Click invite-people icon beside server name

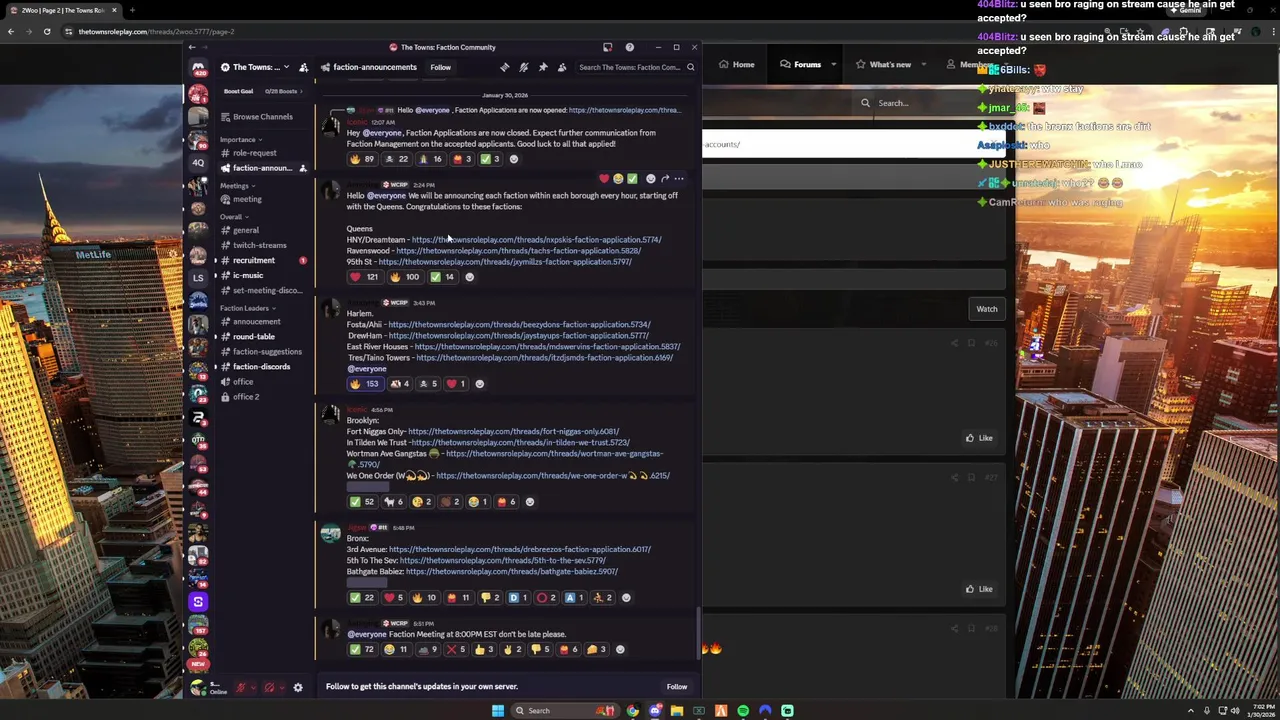point(303,67)
